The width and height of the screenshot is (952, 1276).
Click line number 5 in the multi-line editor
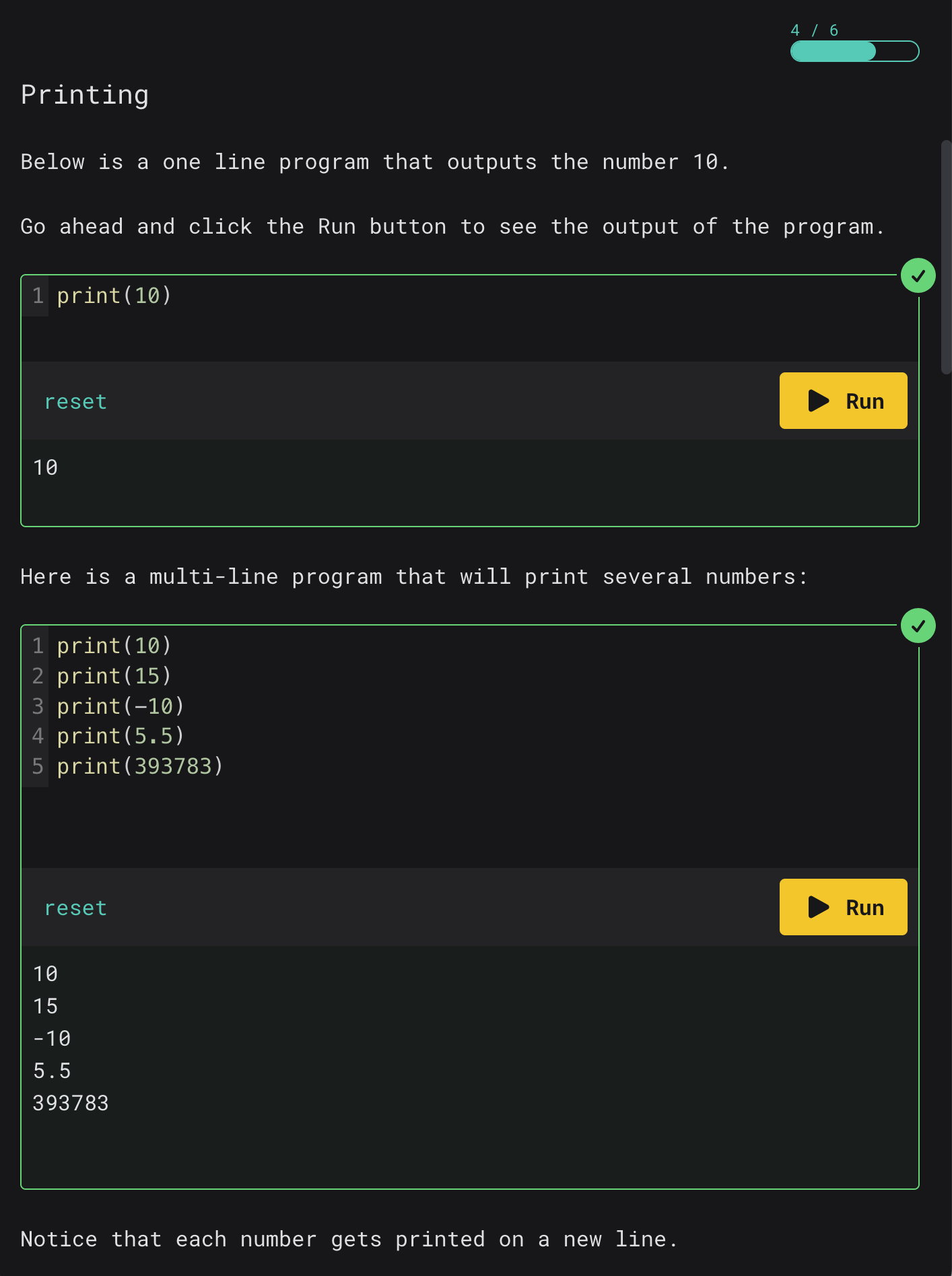click(x=38, y=766)
